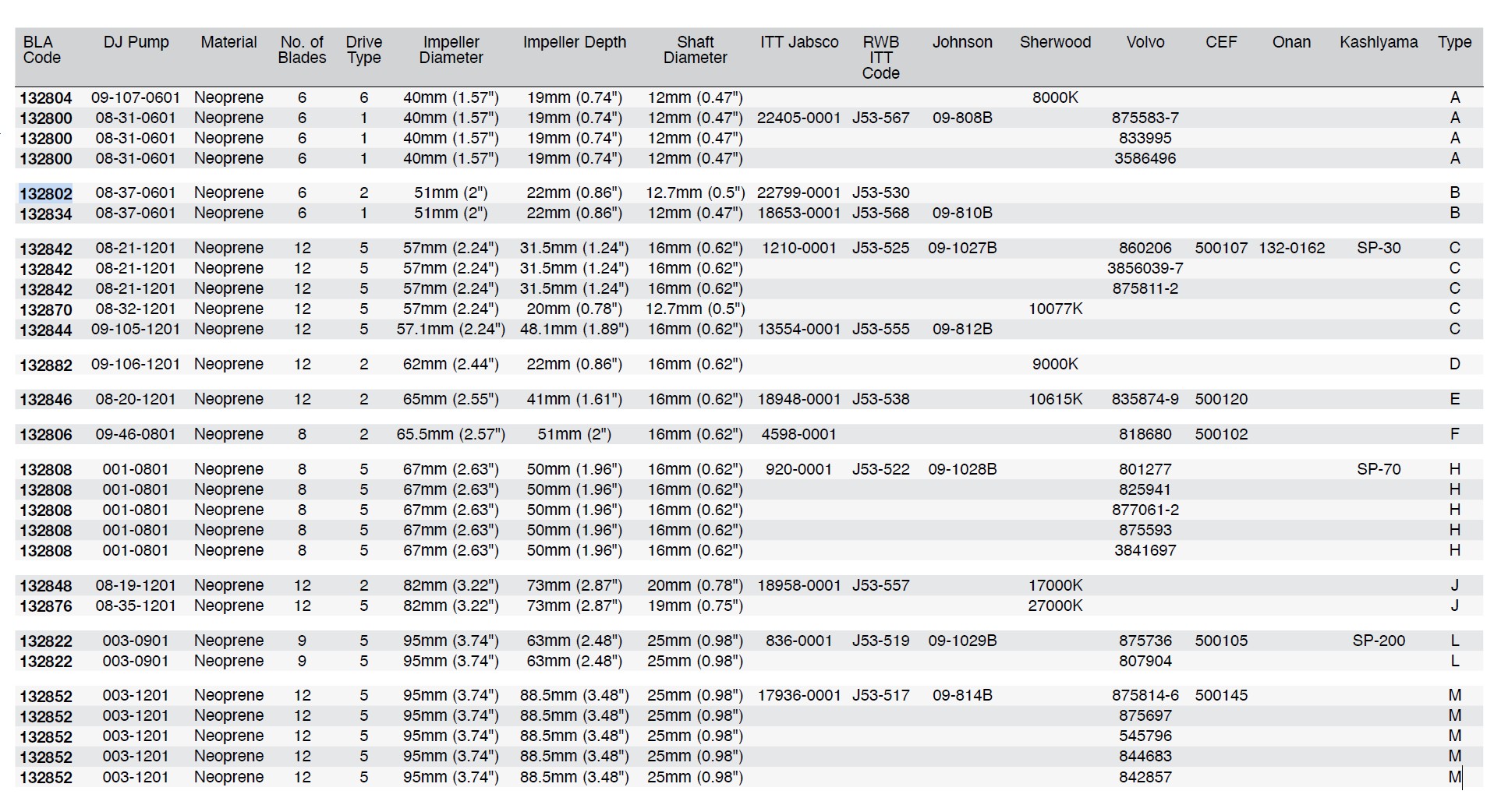Screen dimensions: 1501x812
Task: Select the BLA Code column header
Action: pyautogui.click(x=41, y=50)
